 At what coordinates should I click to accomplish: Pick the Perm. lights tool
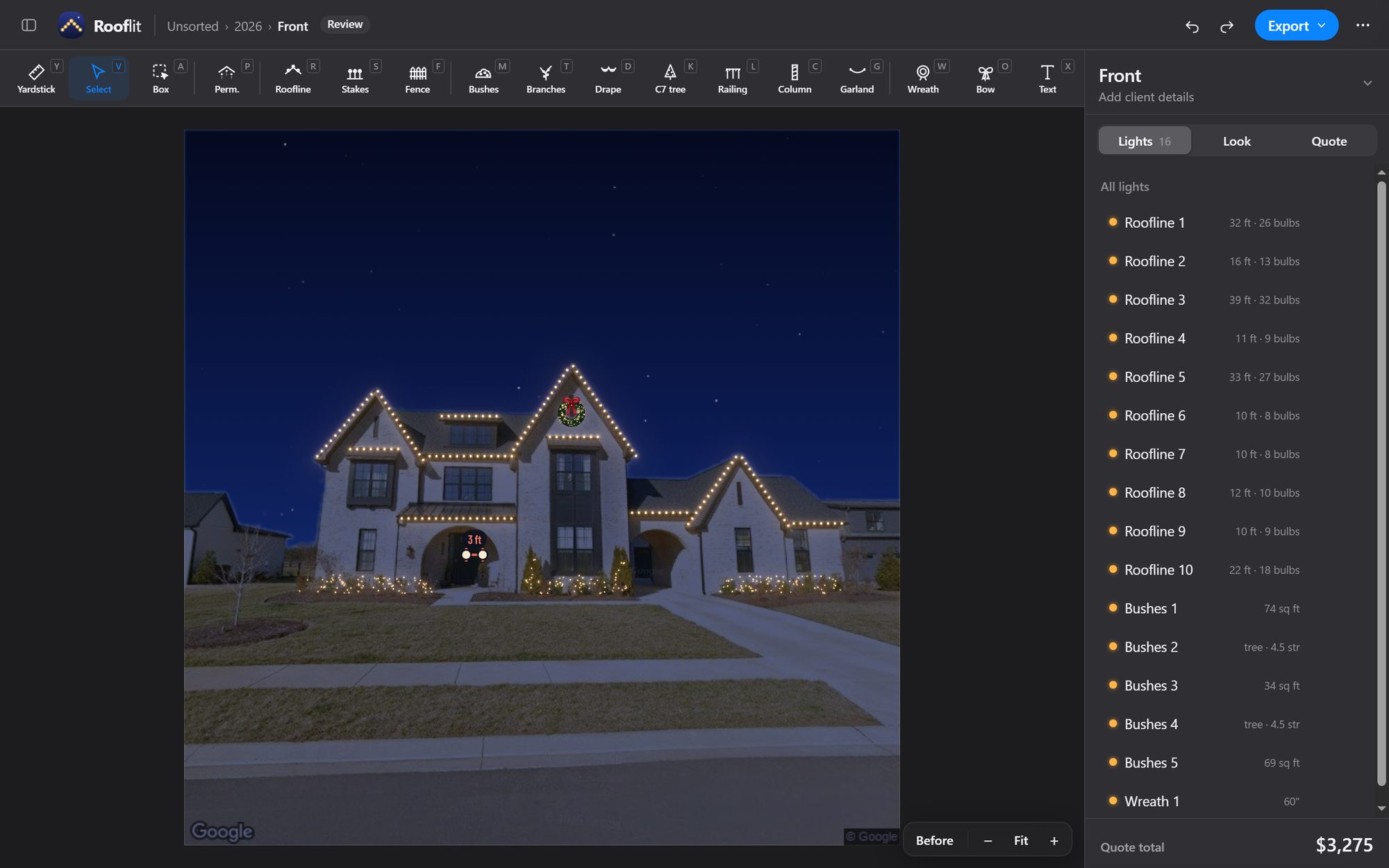(x=226, y=78)
